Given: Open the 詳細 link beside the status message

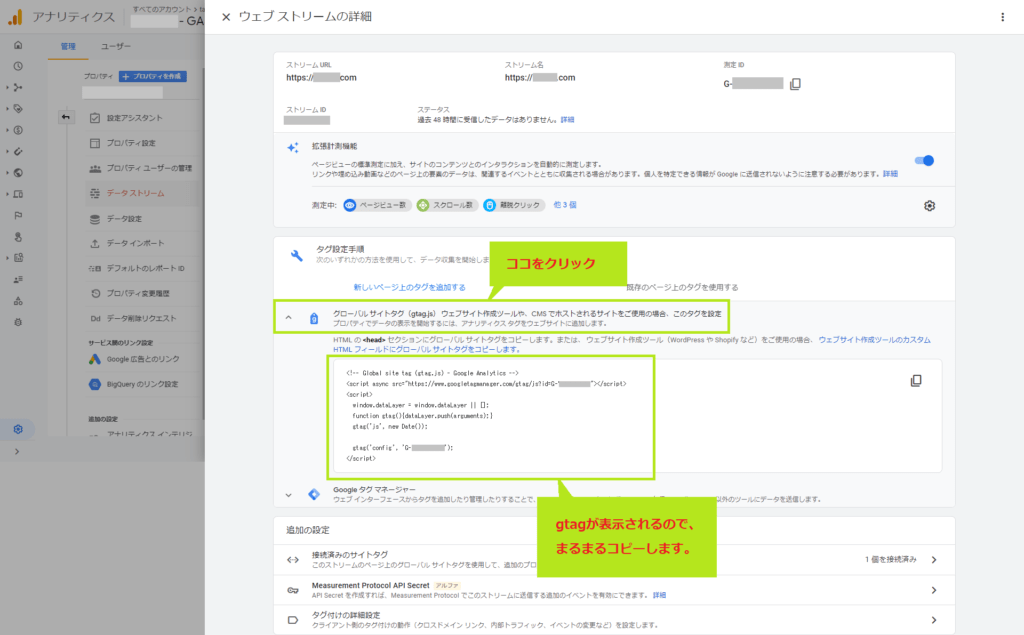Looking at the screenshot, I should click(568, 120).
